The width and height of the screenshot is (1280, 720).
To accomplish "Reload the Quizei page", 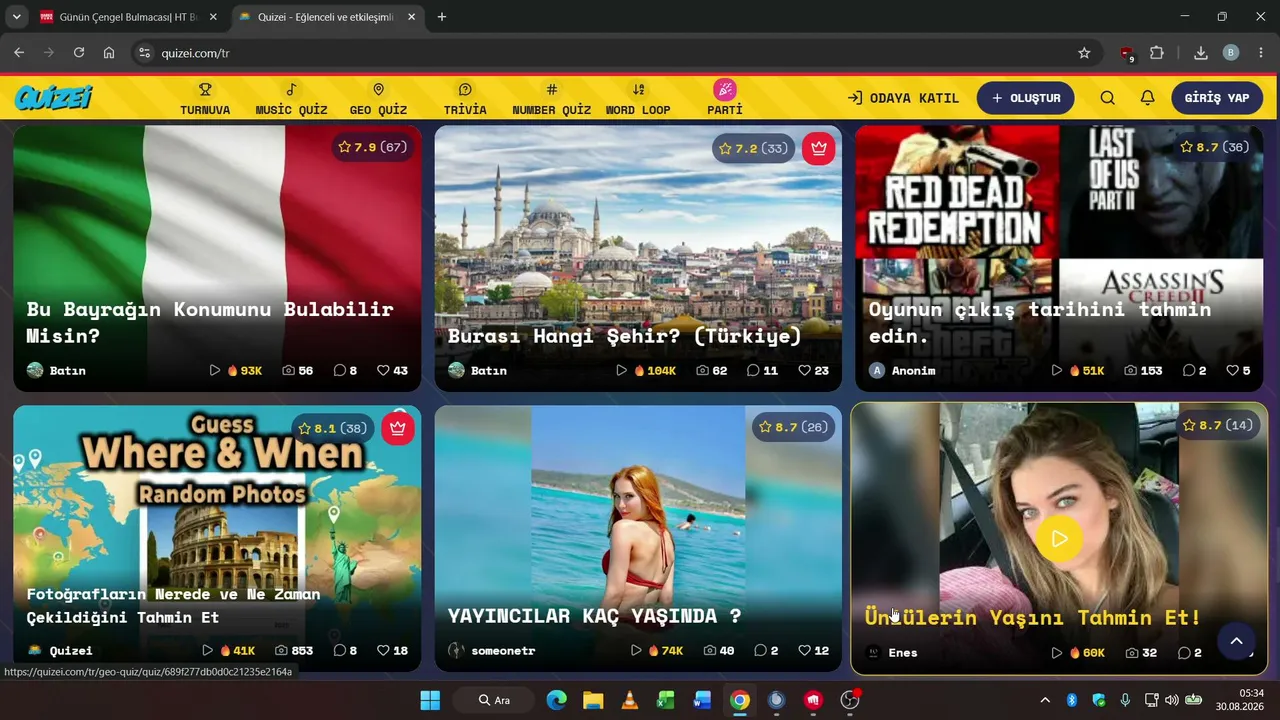I will pyautogui.click(x=79, y=53).
